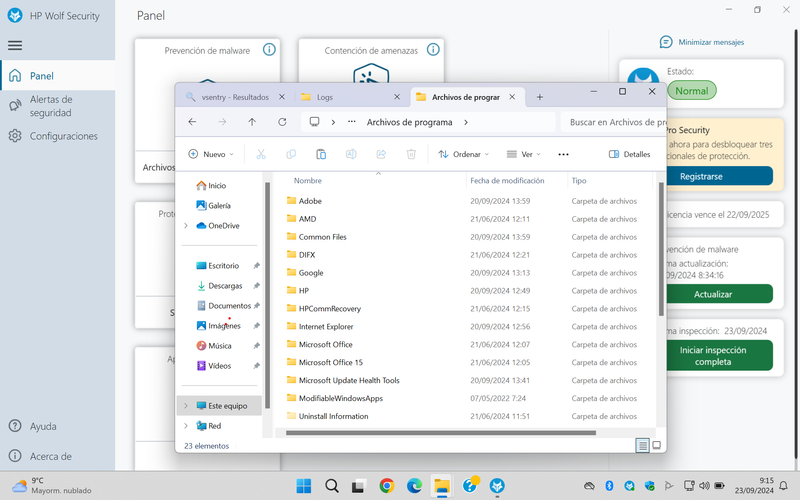Viewport: 800px width, 500px height.
Task: Click the refresh button in File Explorer
Action: tap(282, 122)
